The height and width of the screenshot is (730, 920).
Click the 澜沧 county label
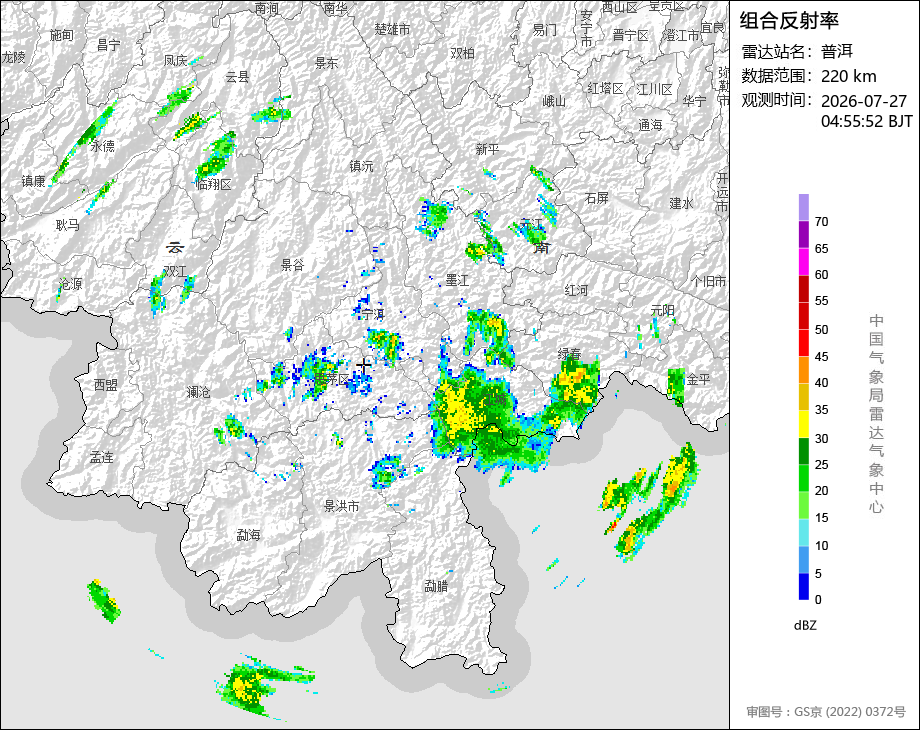coord(198,391)
